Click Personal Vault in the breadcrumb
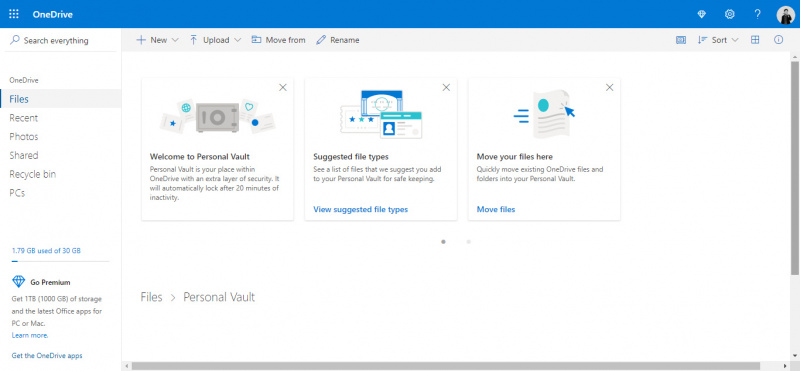Image resolution: width=800 pixels, height=371 pixels. pos(219,297)
